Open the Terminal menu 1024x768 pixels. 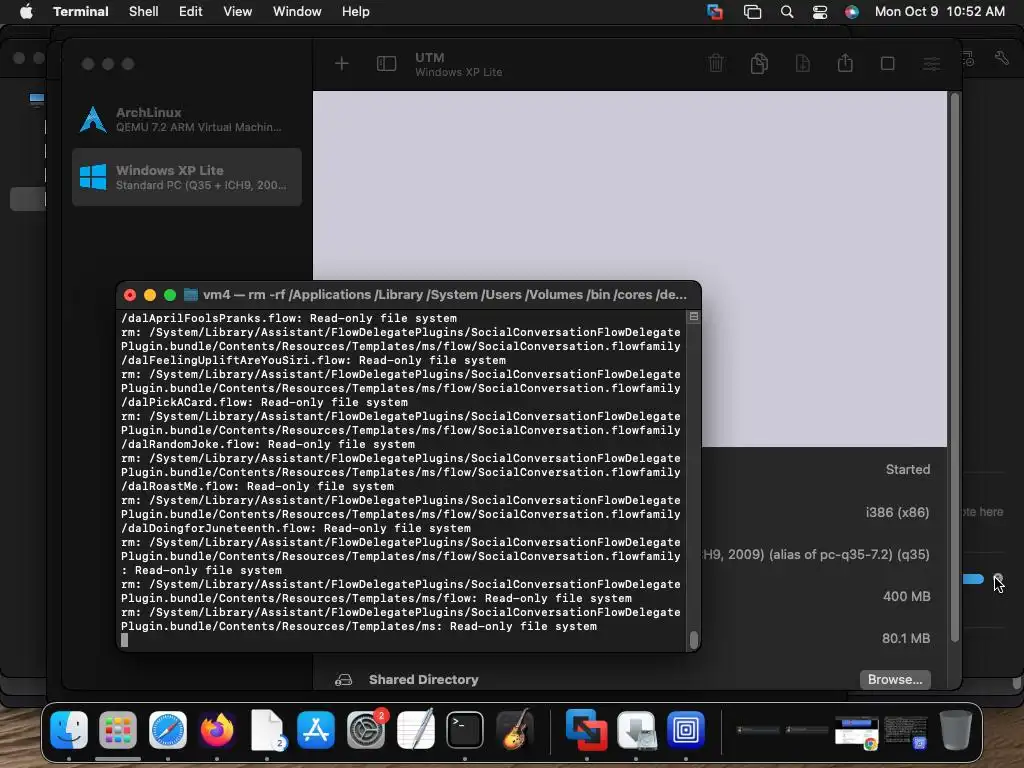coord(80,12)
